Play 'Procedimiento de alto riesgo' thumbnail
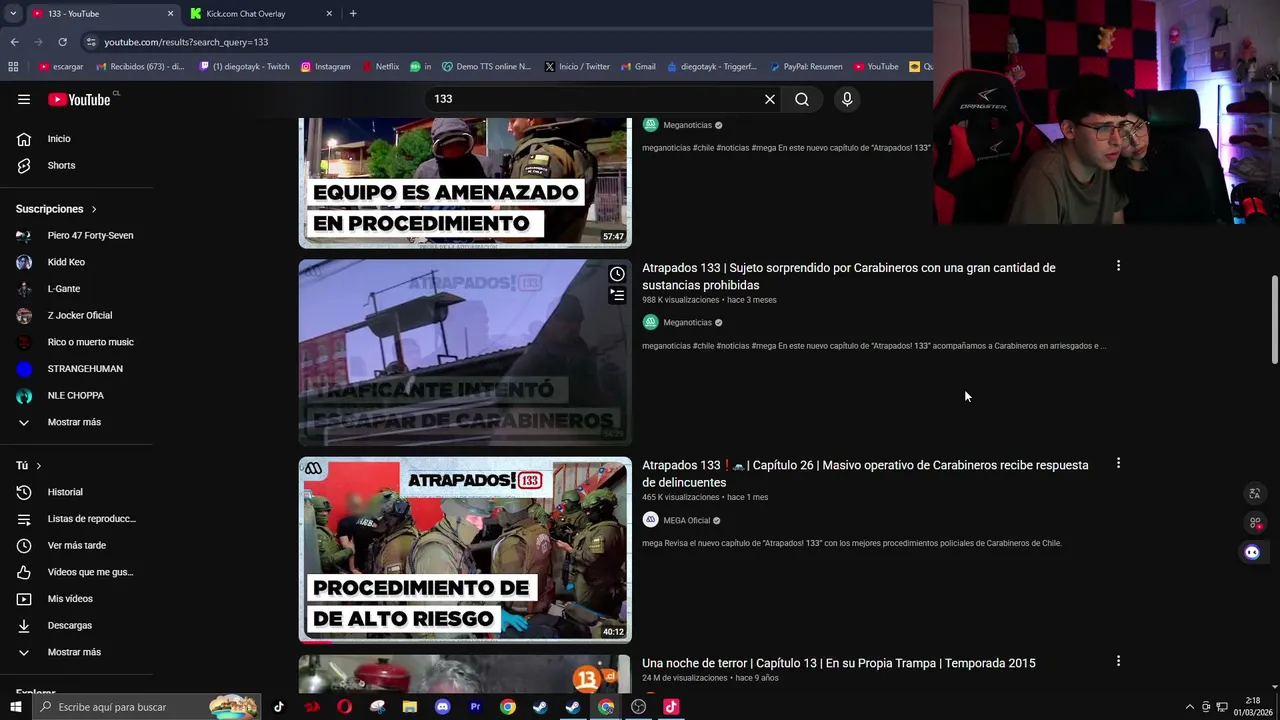This screenshot has height=720, width=1280. coord(465,550)
